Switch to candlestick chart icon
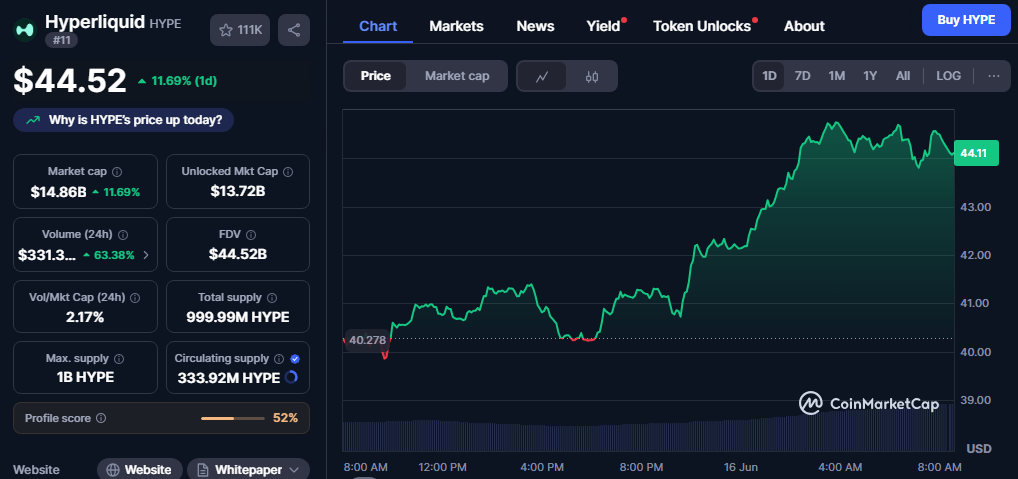This screenshot has width=1018, height=479. (x=591, y=77)
